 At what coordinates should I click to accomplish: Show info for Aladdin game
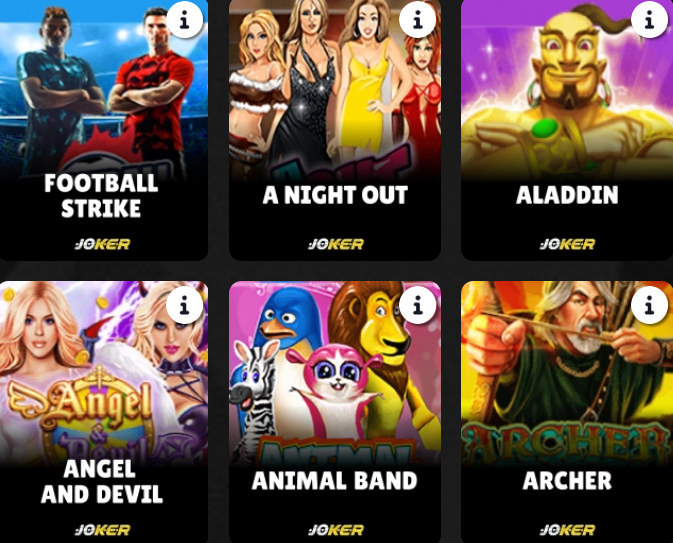point(649,20)
